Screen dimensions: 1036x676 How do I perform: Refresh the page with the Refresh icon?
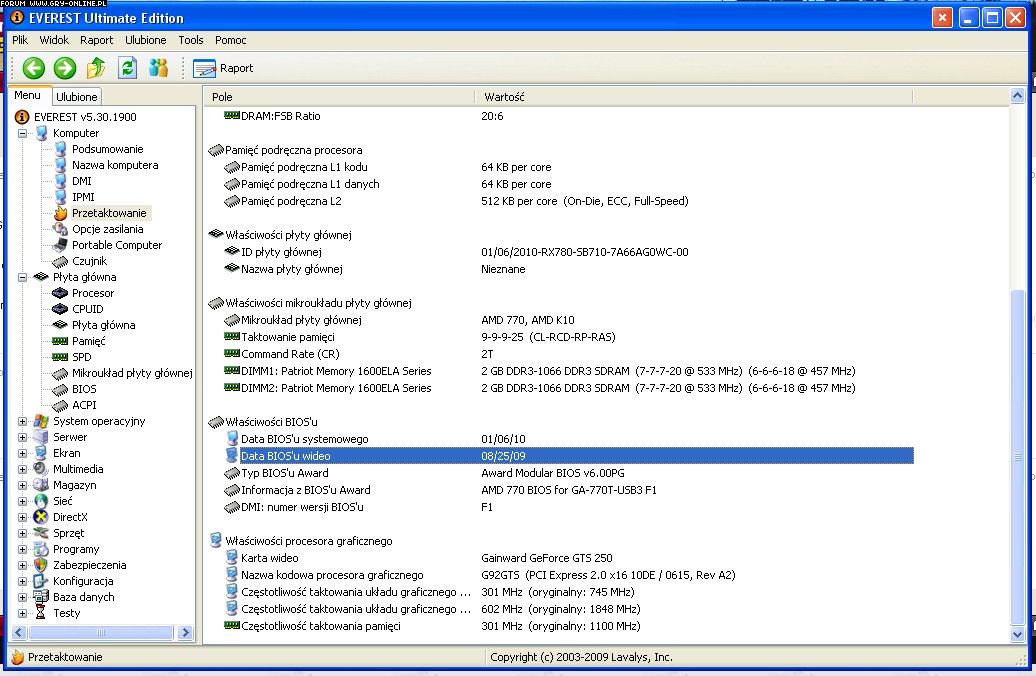click(x=128, y=67)
